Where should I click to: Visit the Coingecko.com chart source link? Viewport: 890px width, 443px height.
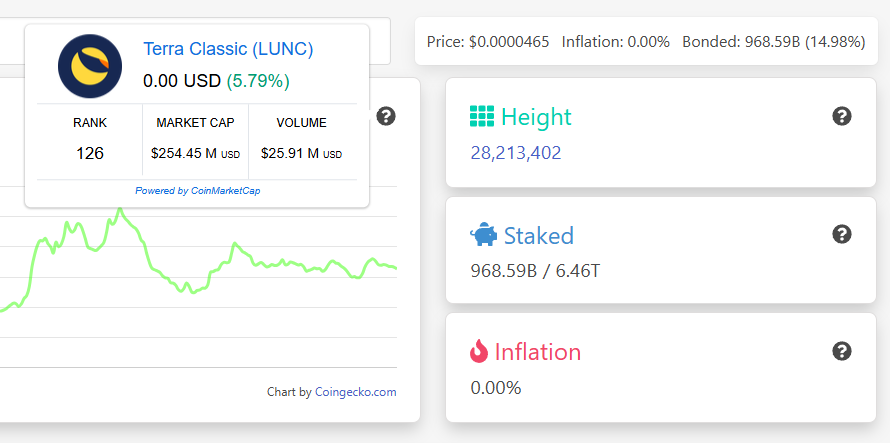click(355, 392)
